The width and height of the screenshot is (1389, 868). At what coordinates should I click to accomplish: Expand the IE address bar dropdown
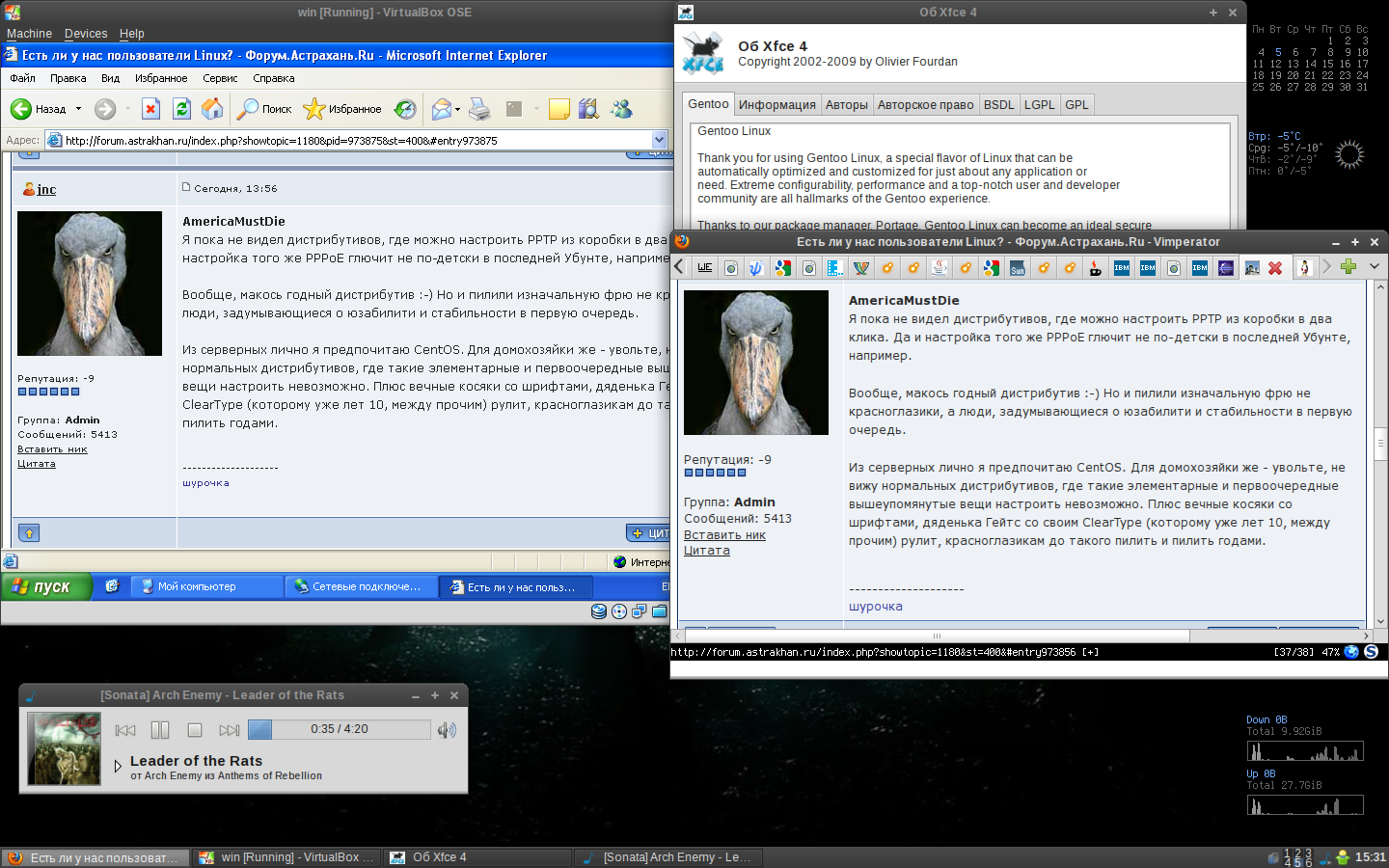[x=660, y=140]
